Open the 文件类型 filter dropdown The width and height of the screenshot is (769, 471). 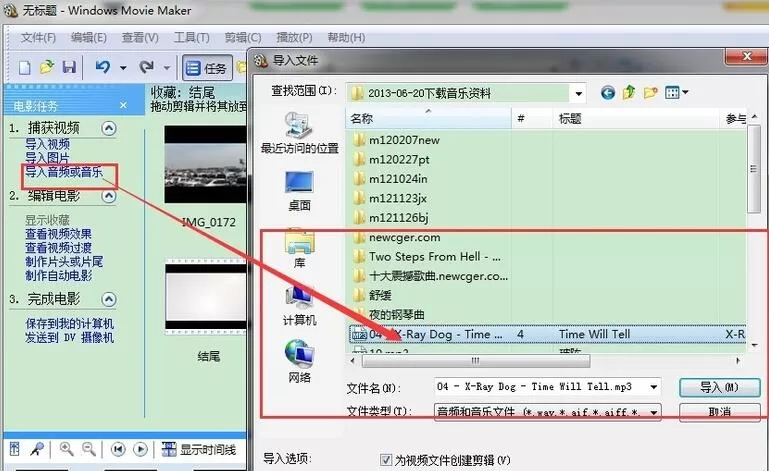(653, 412)
